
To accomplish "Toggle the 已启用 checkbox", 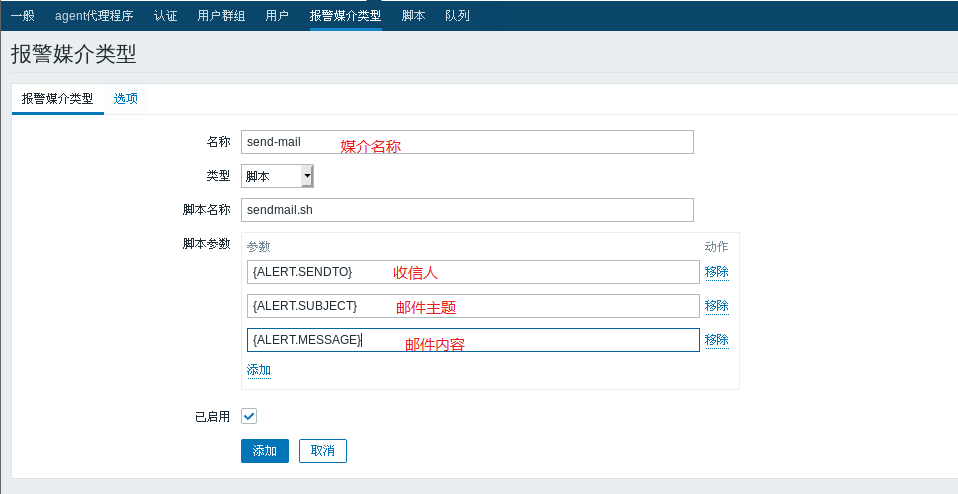I will pos(249,416).
